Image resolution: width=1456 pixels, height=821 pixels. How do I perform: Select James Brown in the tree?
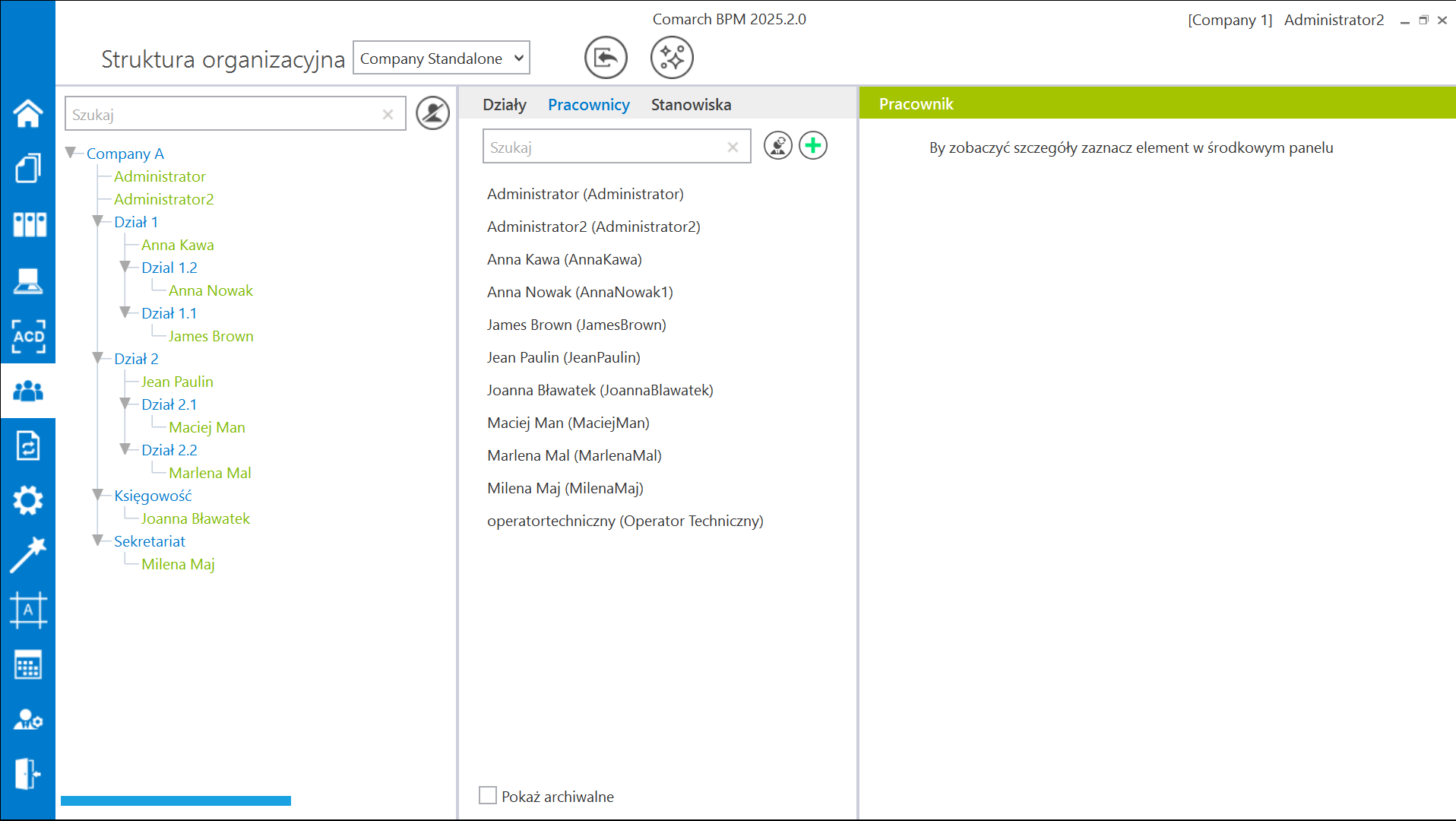tap(210, 336)
